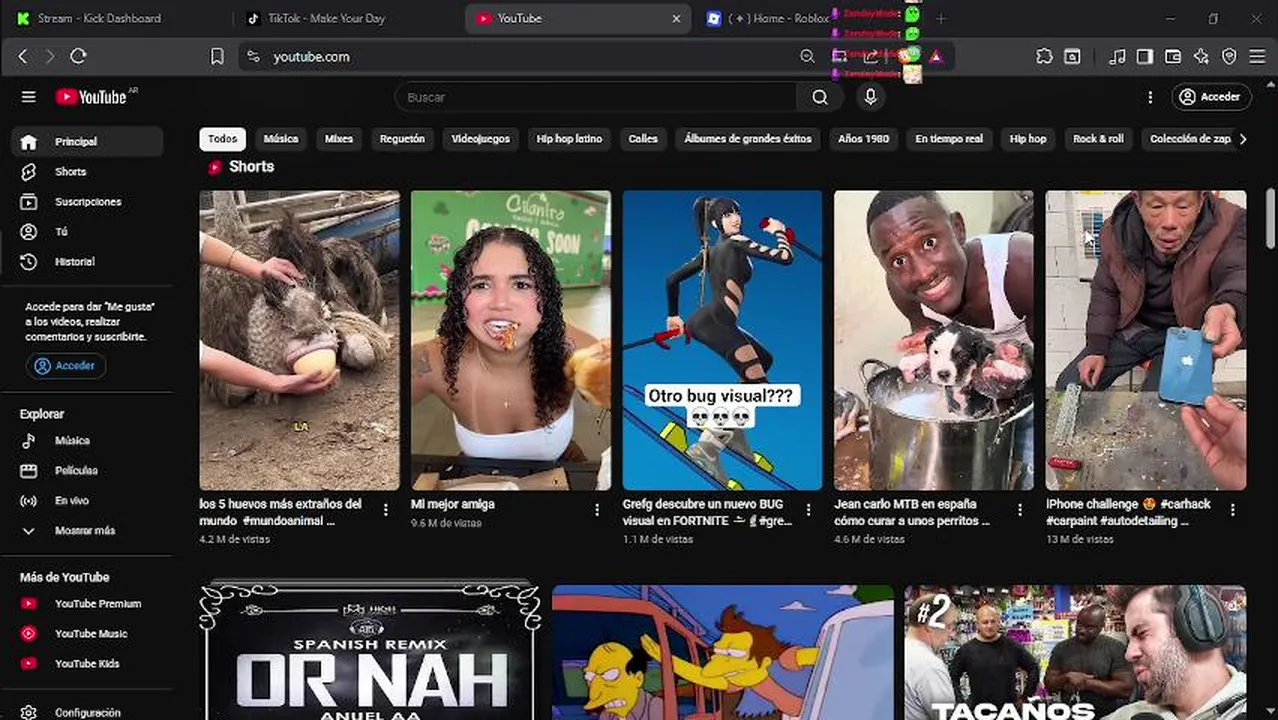Open YouTube settings three-dot menu in header
The width and height of the screenshot is (1278, 720).
[1150, 97]
